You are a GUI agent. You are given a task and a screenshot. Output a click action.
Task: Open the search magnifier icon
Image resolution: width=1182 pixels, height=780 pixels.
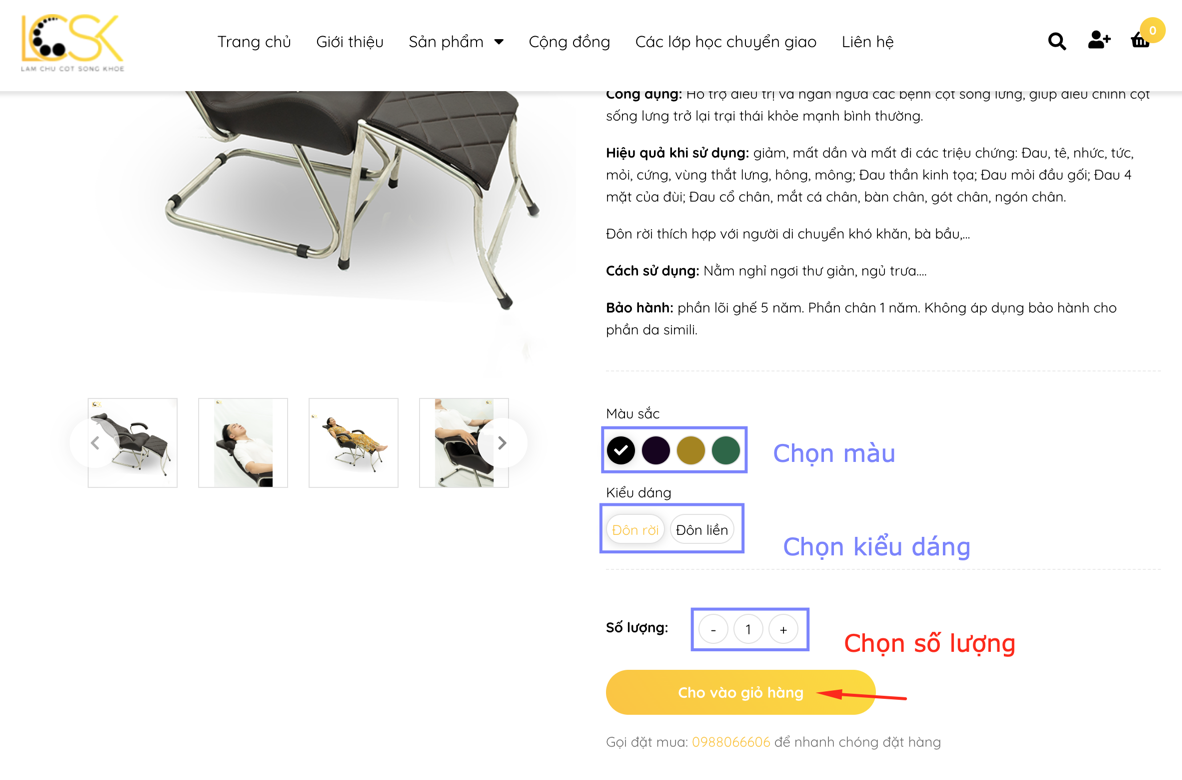pos(1057,41)
